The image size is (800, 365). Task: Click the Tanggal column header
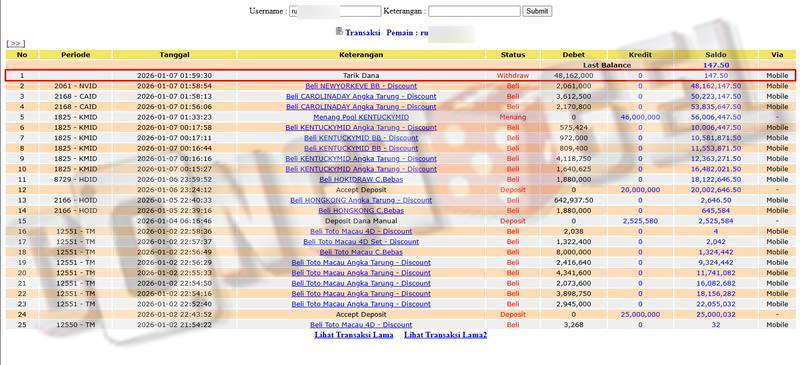pyautogui.click(x=174, y=55)
